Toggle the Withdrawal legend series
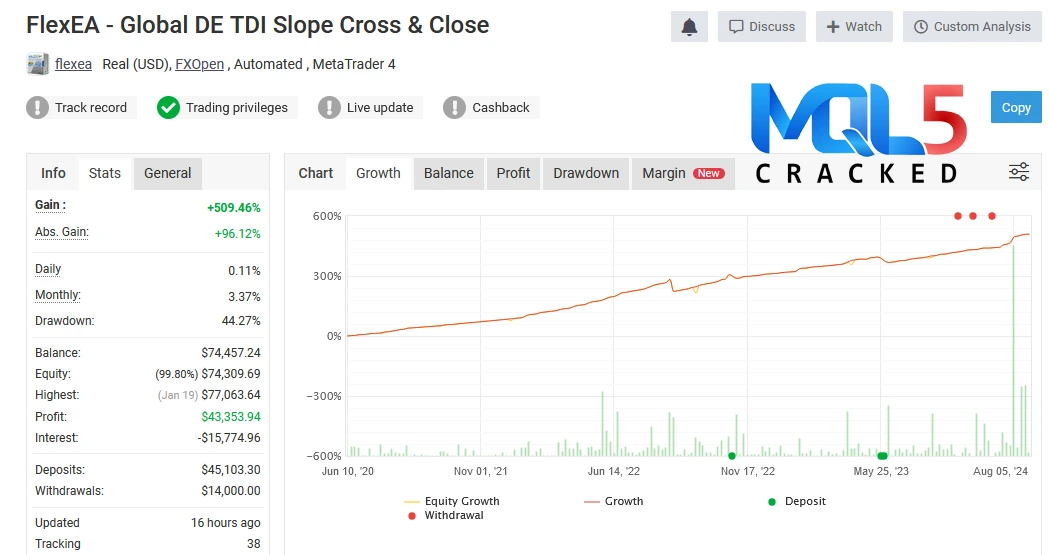 click(x=446, y=516)
